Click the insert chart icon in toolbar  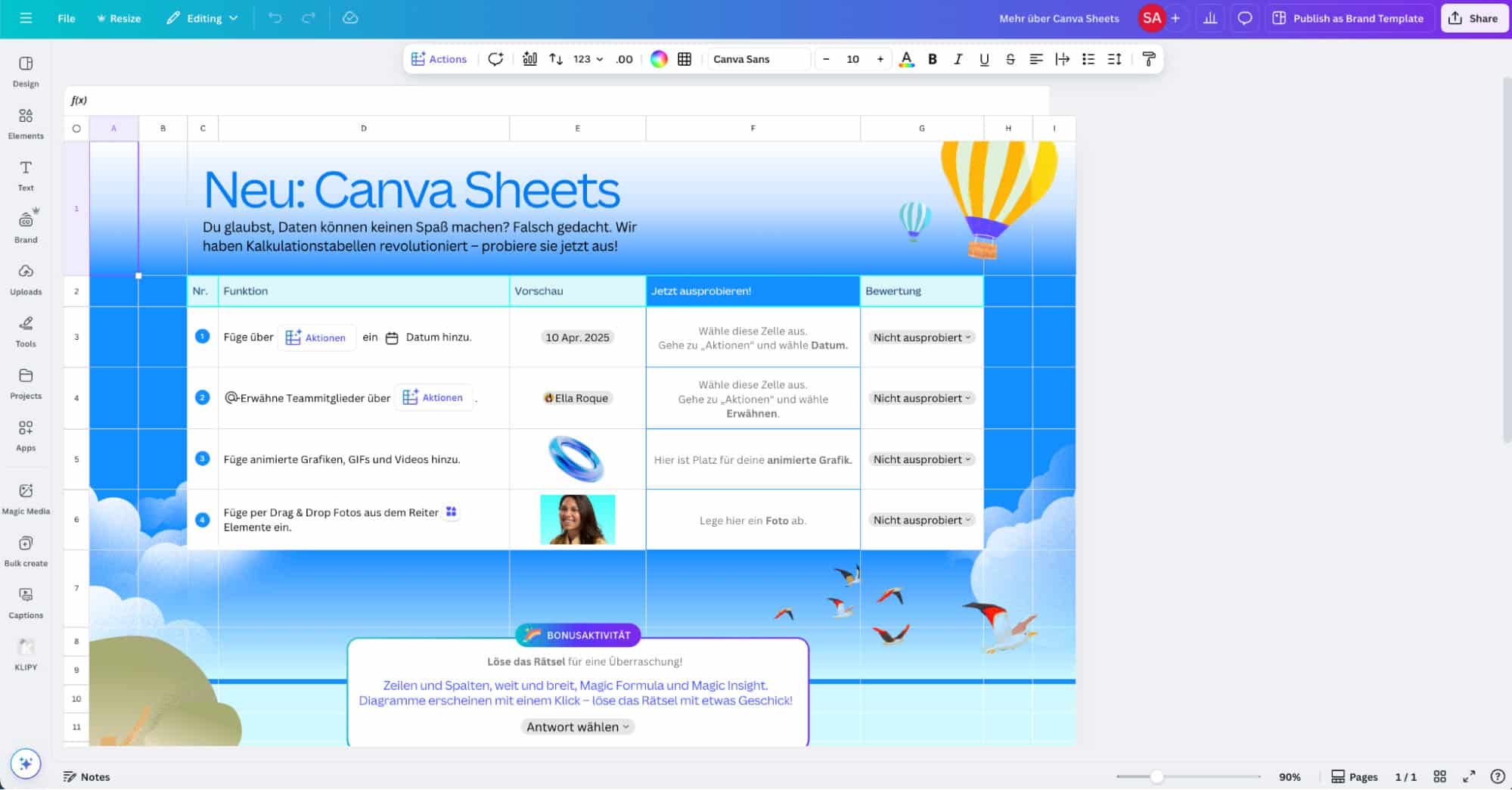pyautogui.click(x=530, y=59)
